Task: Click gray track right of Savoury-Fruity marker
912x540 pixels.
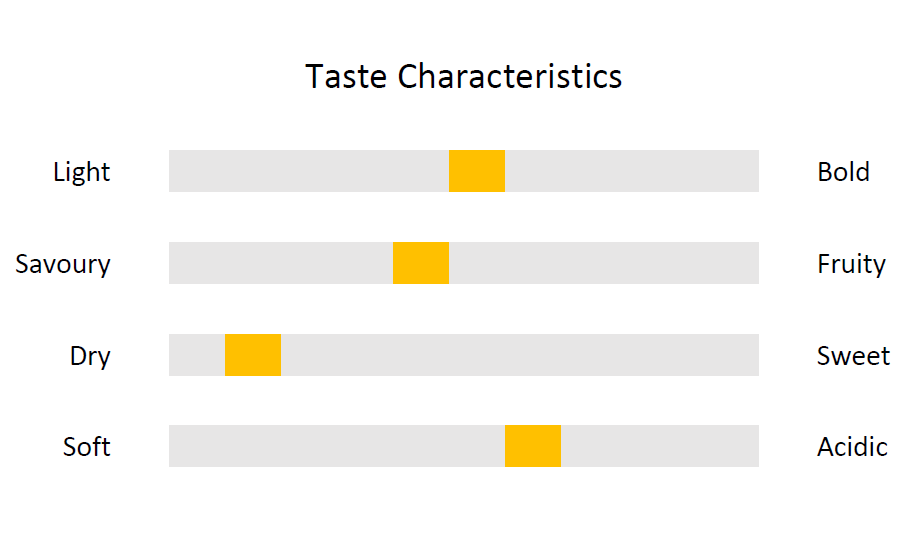Action: [604, 263]
